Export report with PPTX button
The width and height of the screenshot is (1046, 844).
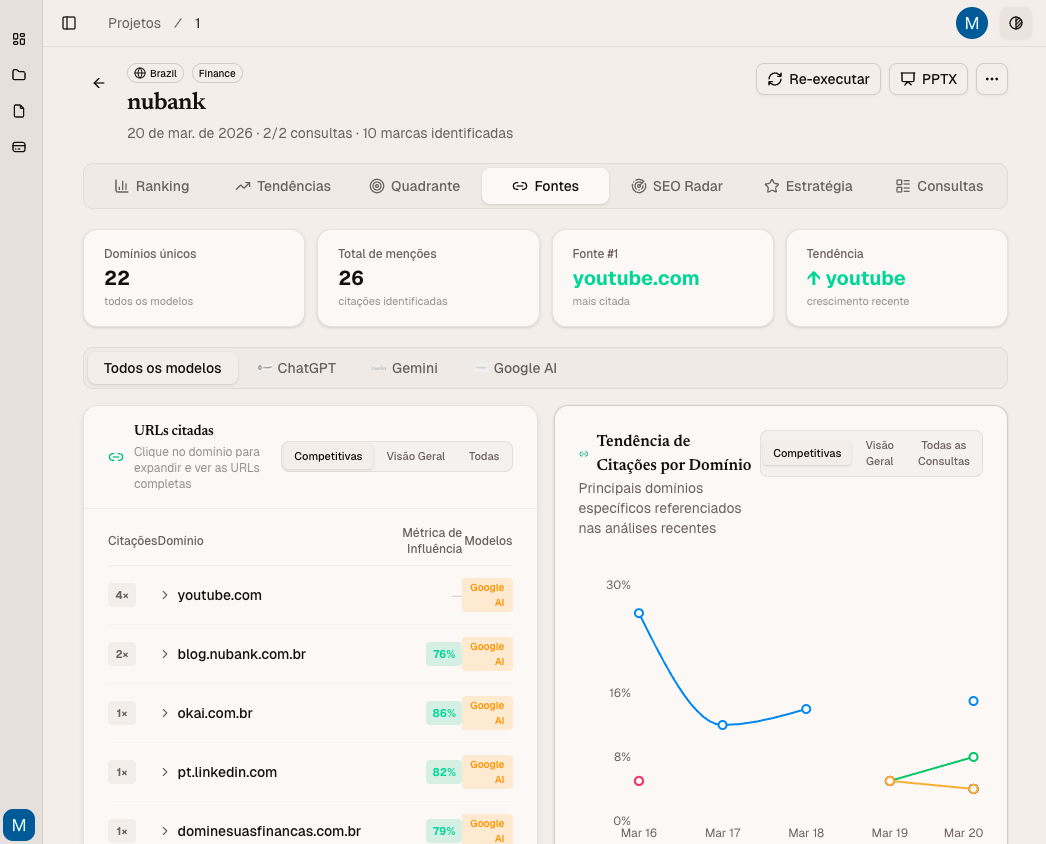pos(928,79)
